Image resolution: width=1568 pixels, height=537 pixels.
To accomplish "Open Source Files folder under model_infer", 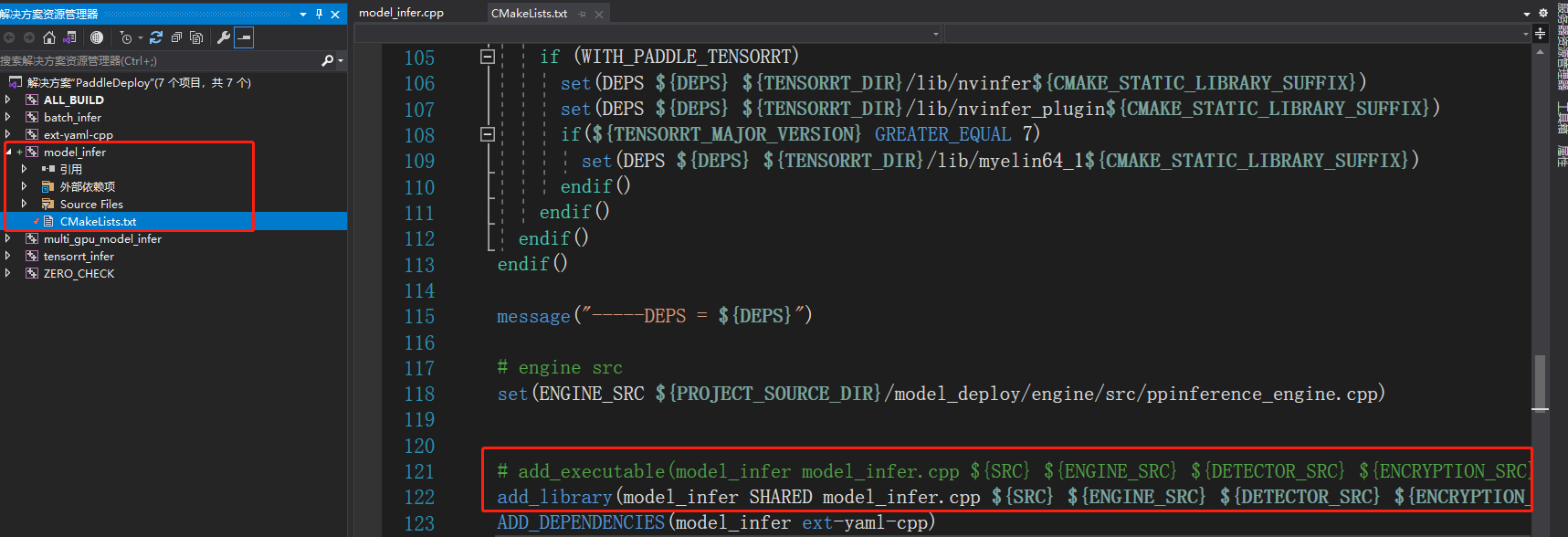I will pos(91,205).
